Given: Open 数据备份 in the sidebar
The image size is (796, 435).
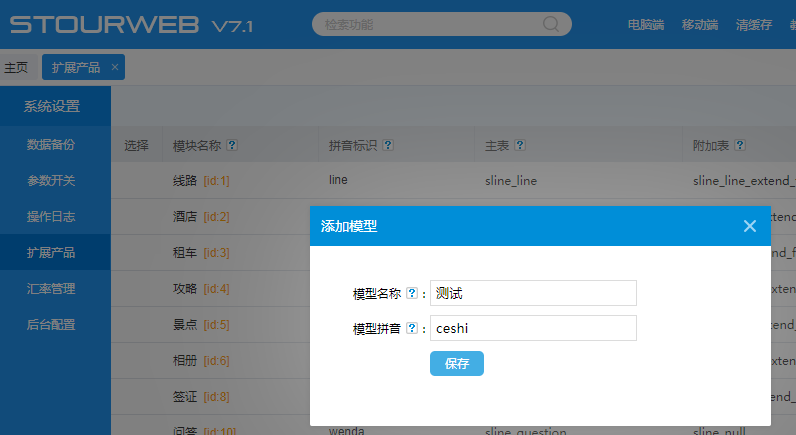Looking at the screenshot, I should (51, 144).
